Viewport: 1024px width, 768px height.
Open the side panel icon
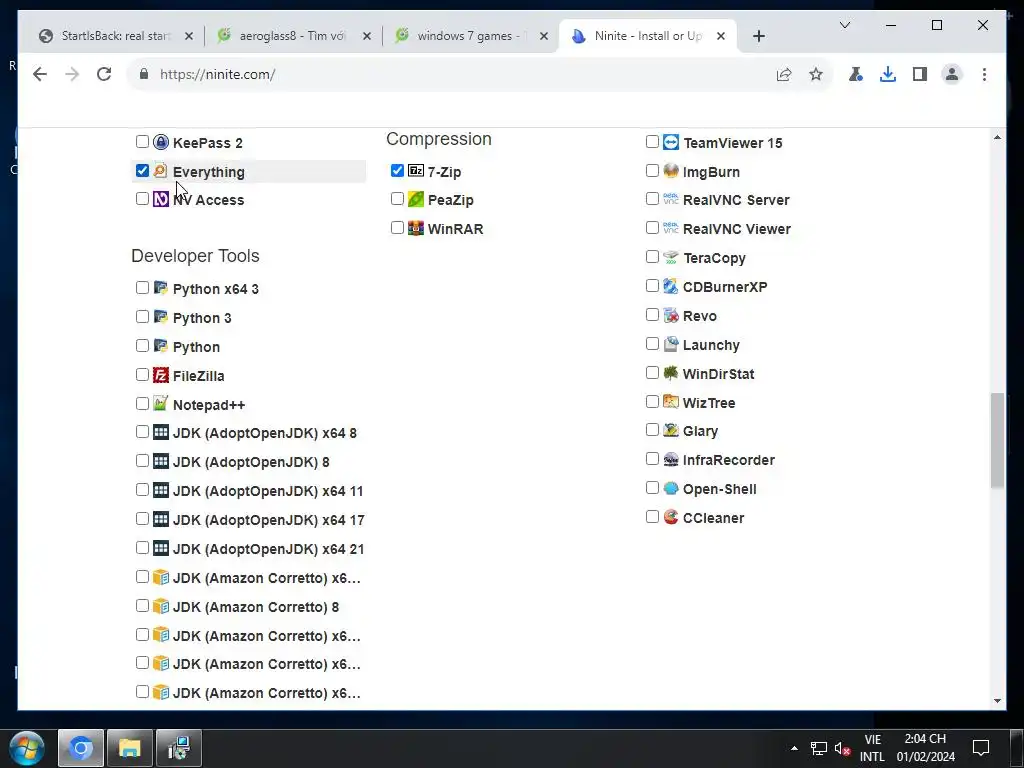920,74
